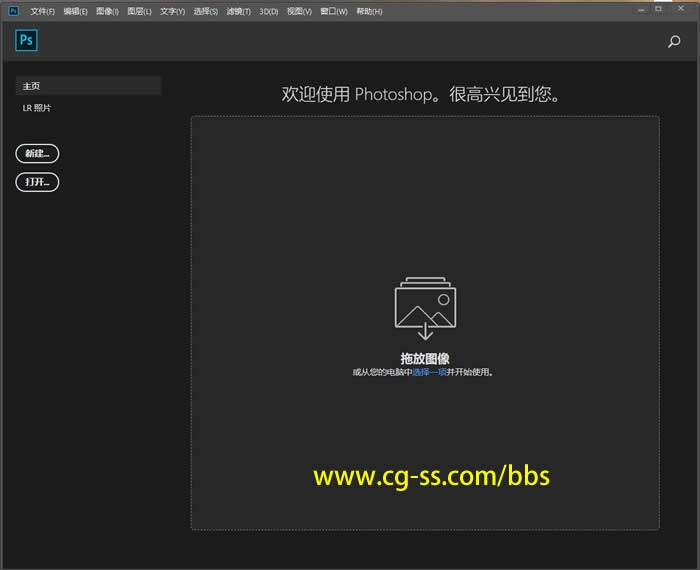Click the search magnifier icon
This screenshot has width=700, height=570.
tap(674, 42)
